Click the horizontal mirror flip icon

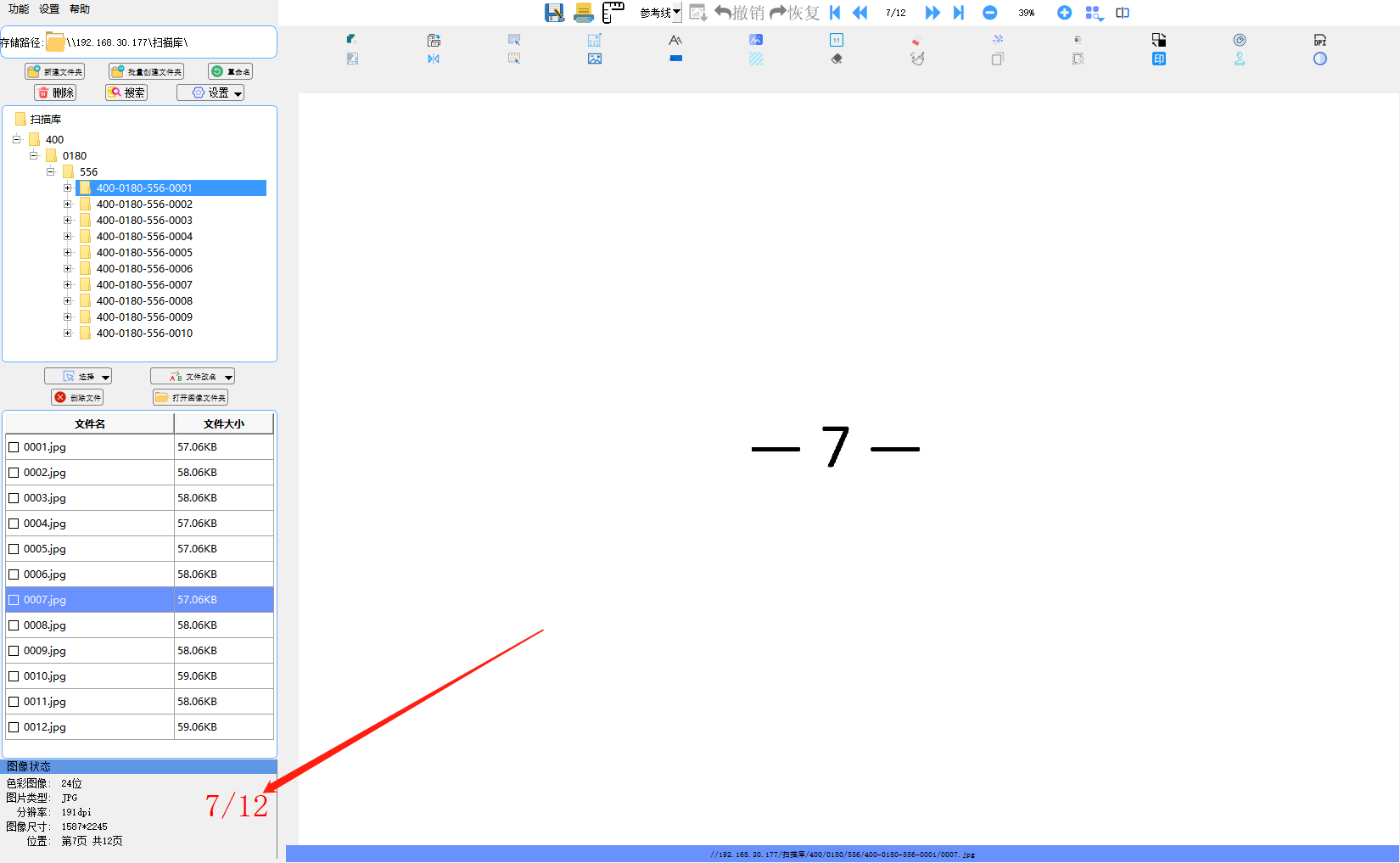pos(434,59)
